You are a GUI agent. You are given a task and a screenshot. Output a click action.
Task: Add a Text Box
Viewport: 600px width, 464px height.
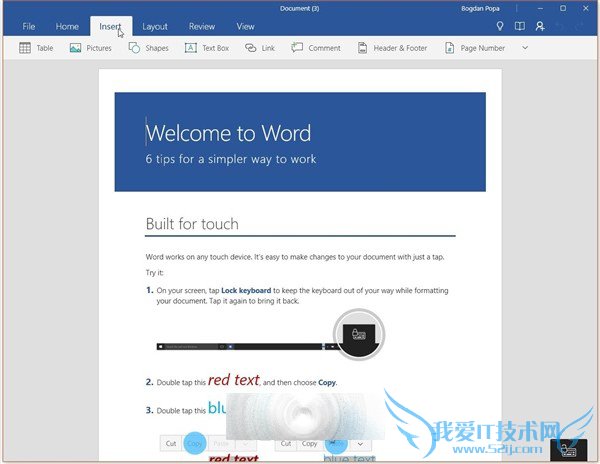(x=207, y=48)
